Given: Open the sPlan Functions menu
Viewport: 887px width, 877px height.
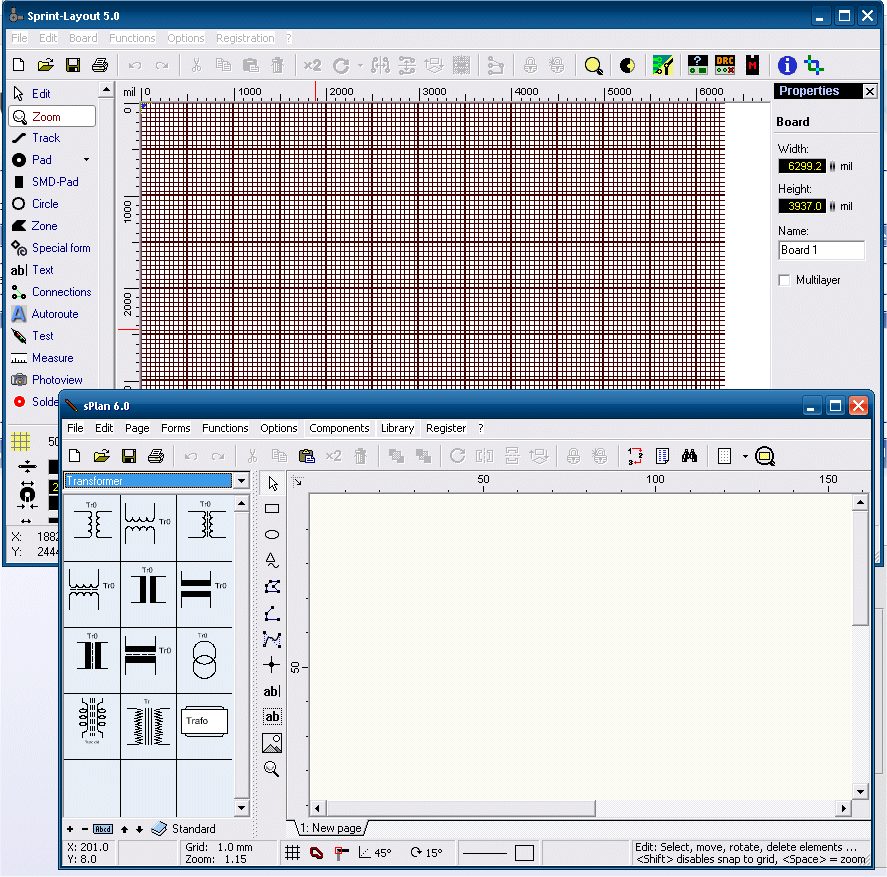Looking at the screenshot, I should click(225, 428).
